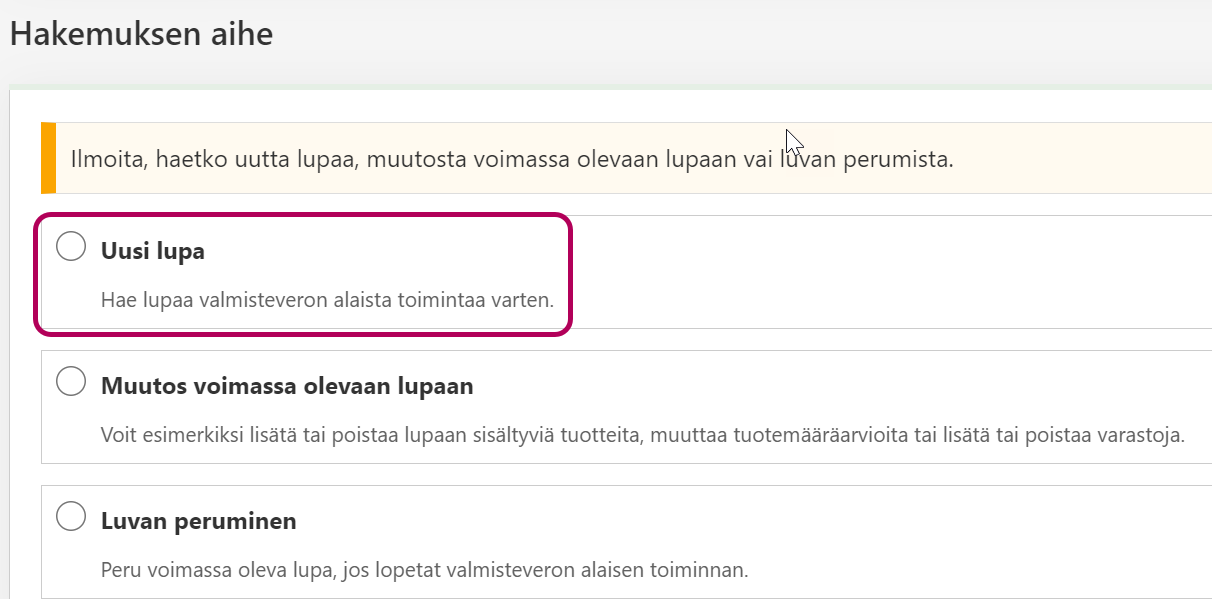This screenshot has width=1212, height=599.
Task: Click the word varastoja in the Muutos description
Action: (x=1142, y=436)
